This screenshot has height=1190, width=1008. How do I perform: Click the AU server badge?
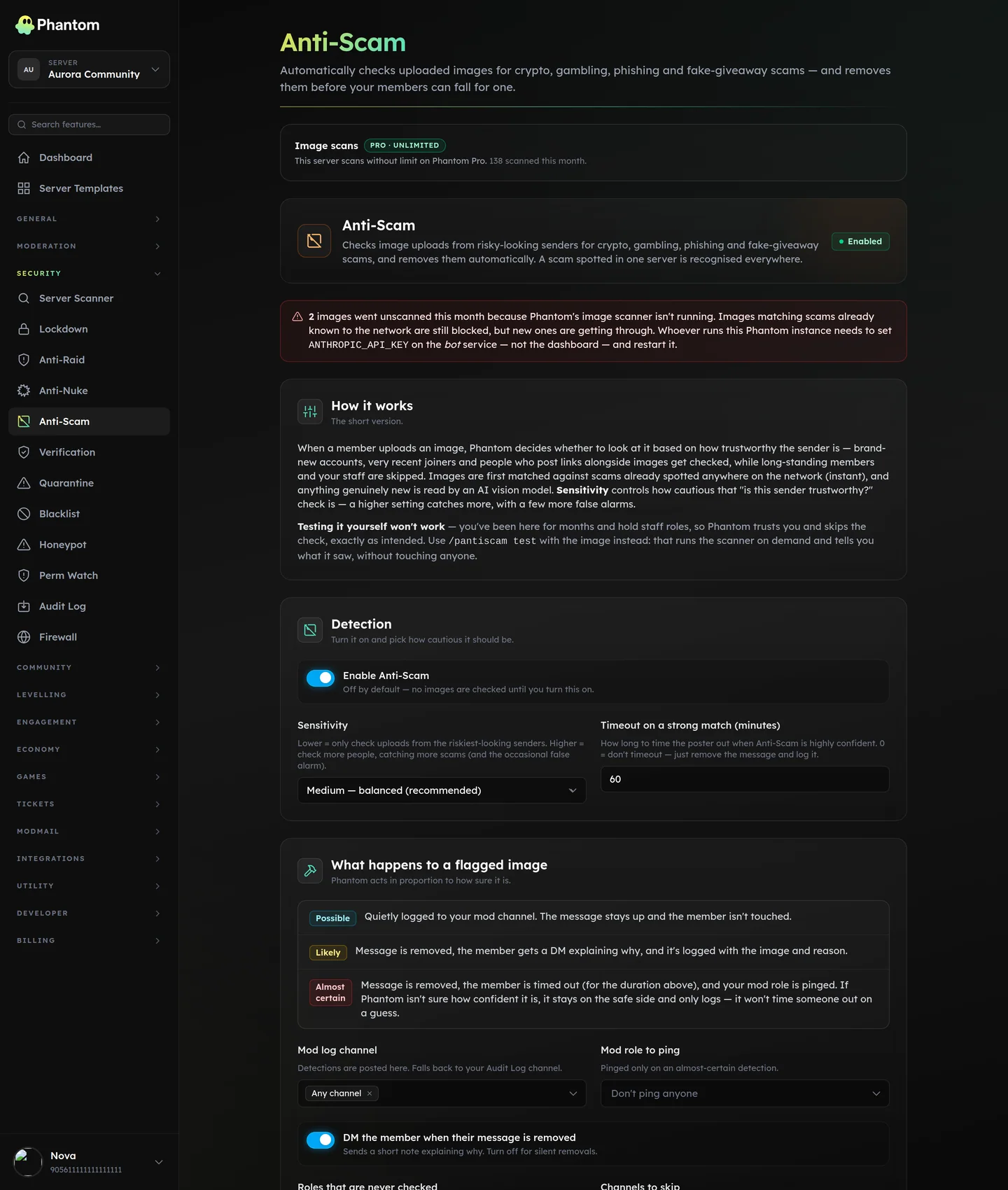pyautogui.click(x=29, y=69)
